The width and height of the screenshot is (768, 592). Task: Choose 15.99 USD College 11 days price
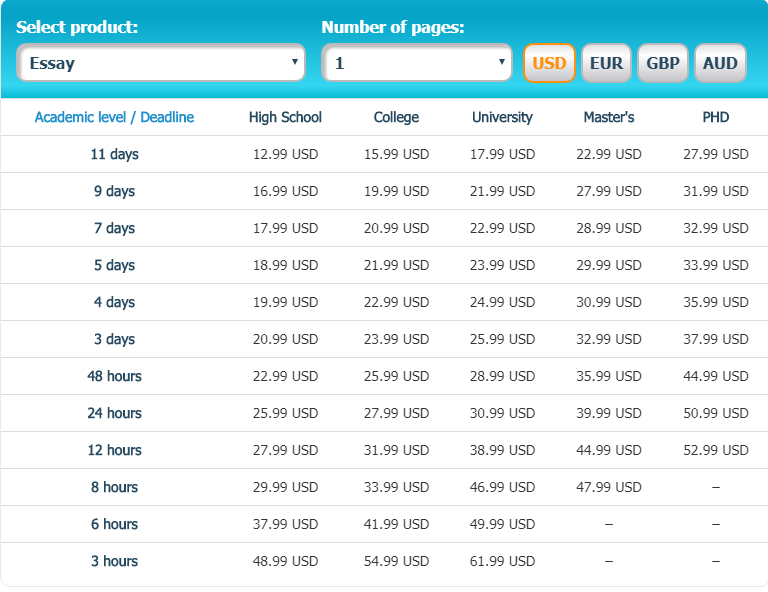(x=396, y=154)
